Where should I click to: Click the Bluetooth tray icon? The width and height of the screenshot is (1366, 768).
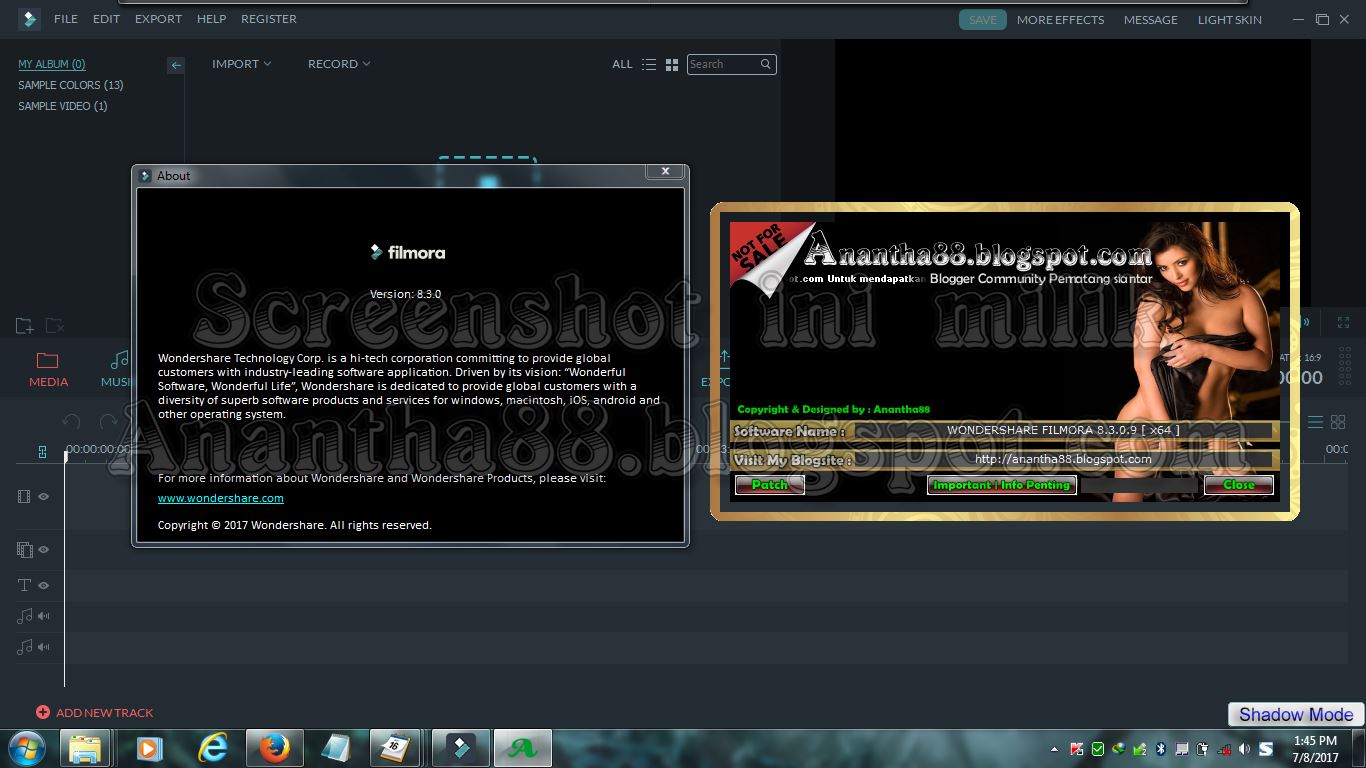1161,749
